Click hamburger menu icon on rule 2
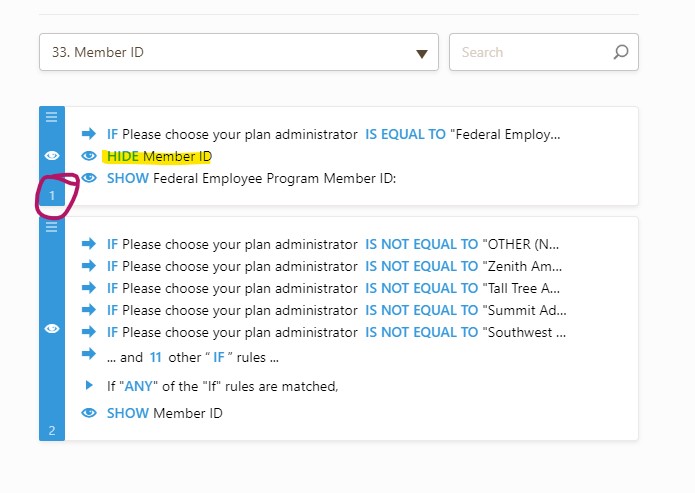 coord(52,227)
